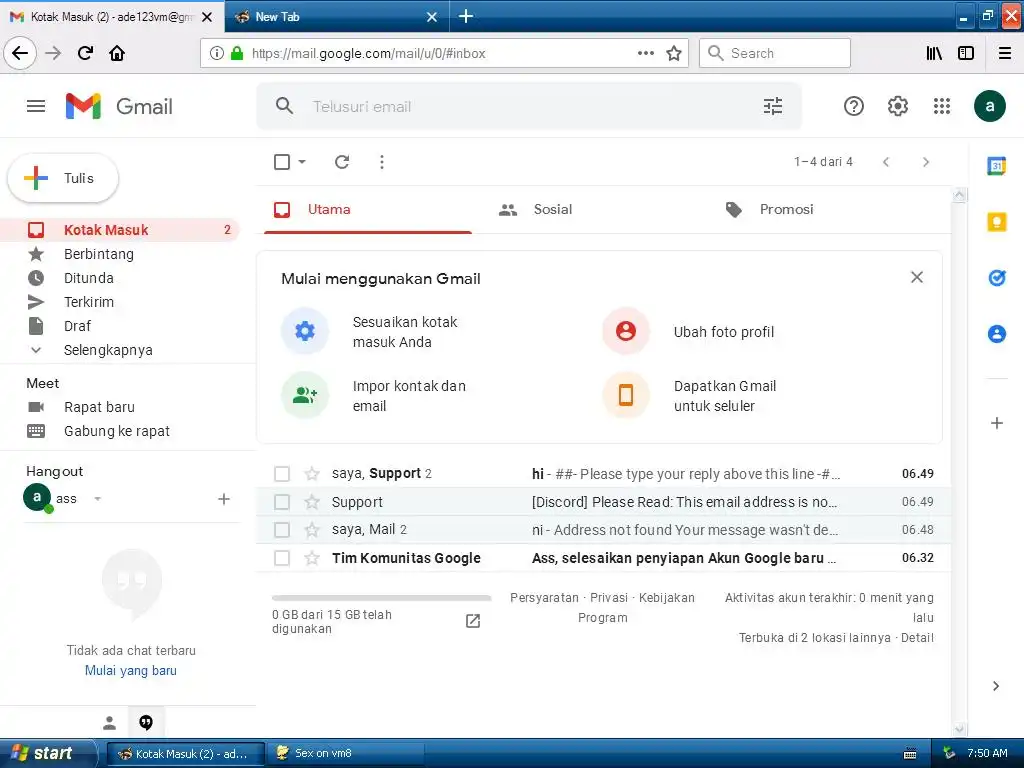The height and width of the screenshot is (768, 1024).
Task: Click Windows start button
Action: click(x=48, y=754)
